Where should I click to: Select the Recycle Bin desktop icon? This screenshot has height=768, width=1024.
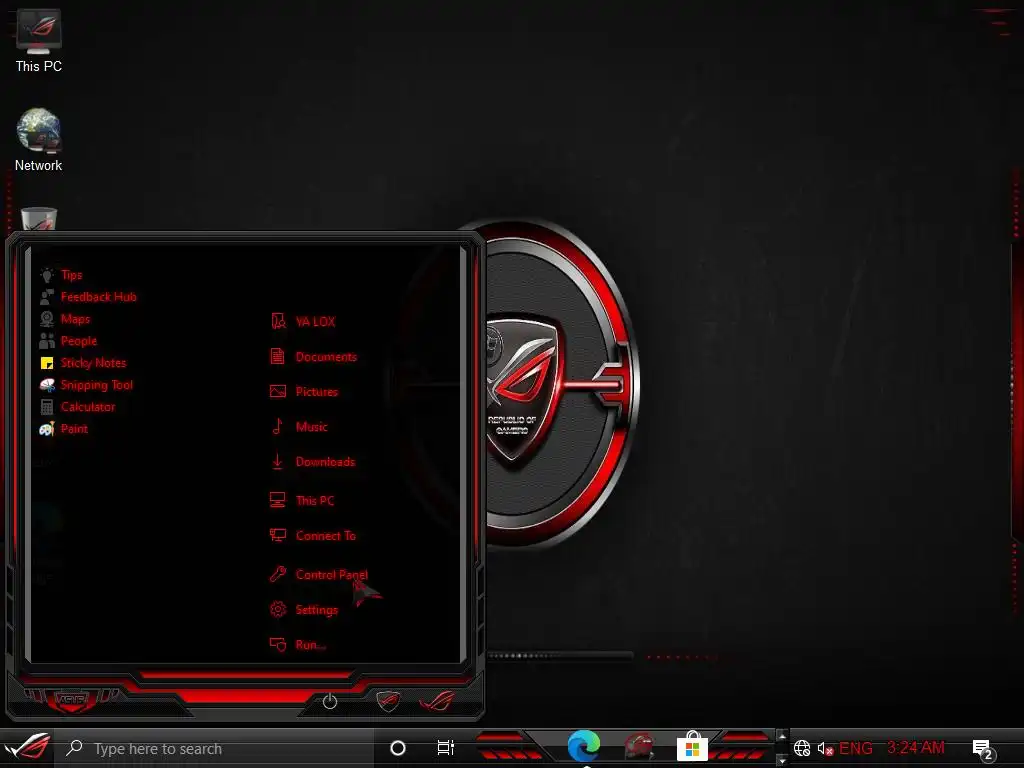click(x=39, y=219)
